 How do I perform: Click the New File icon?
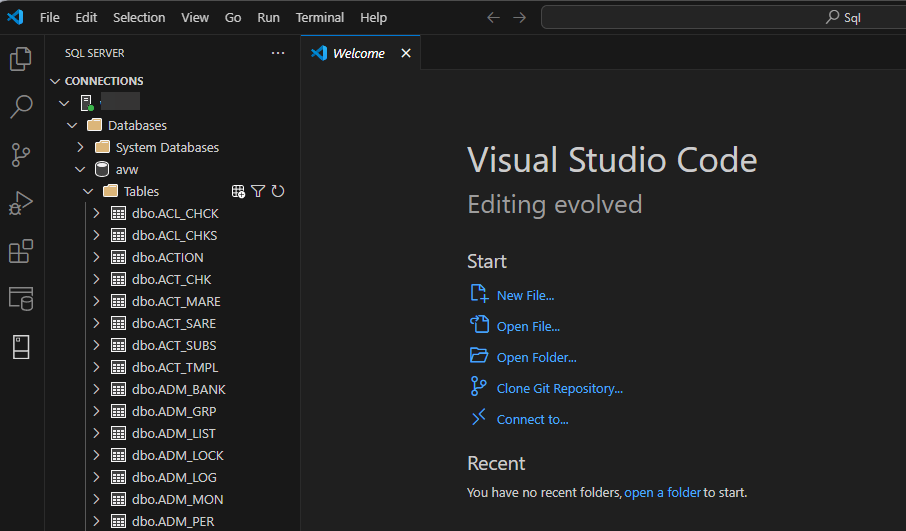479,294
